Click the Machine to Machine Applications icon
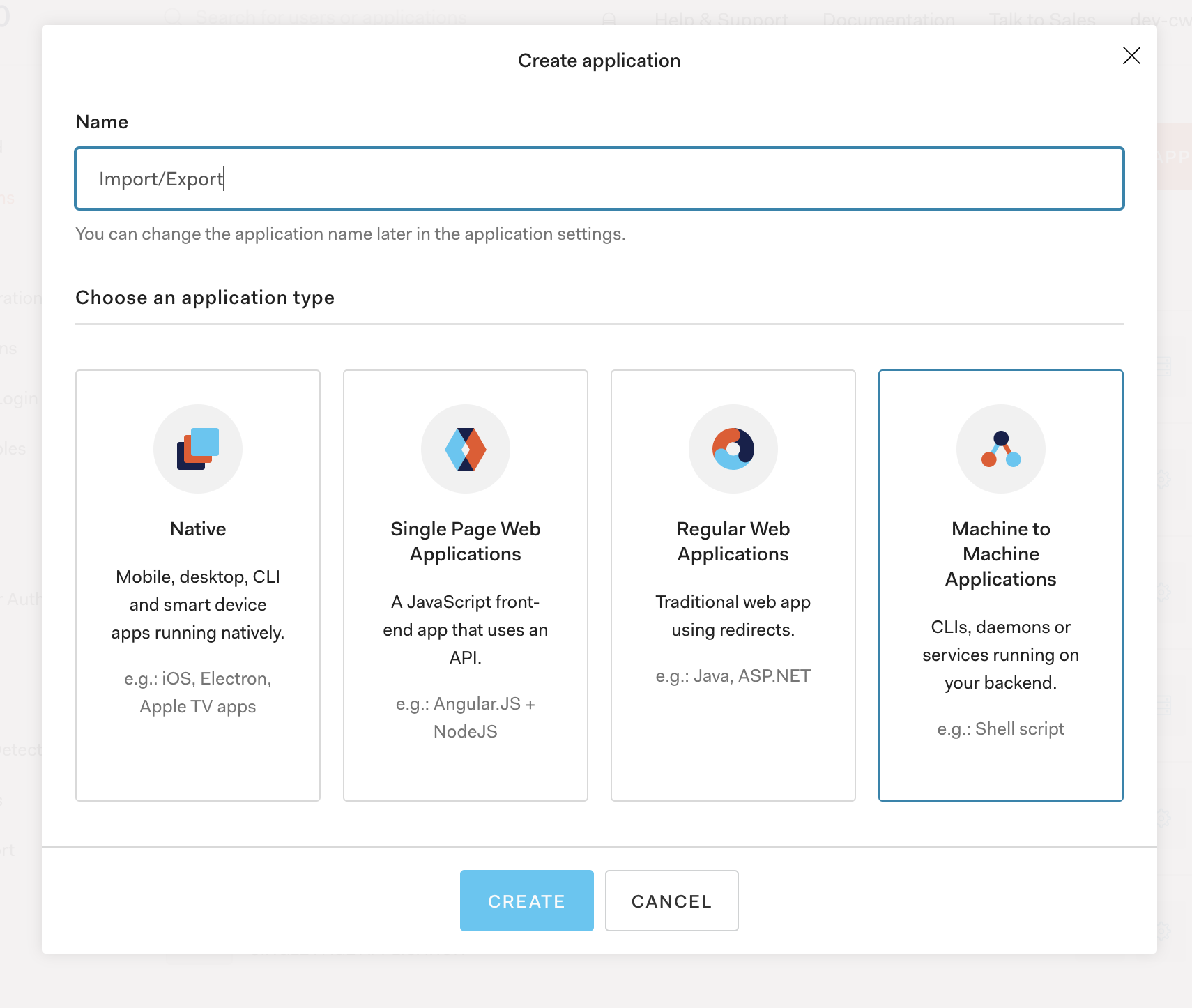Viewport: 1192px width, 1008px height. tap(1001, 448)
